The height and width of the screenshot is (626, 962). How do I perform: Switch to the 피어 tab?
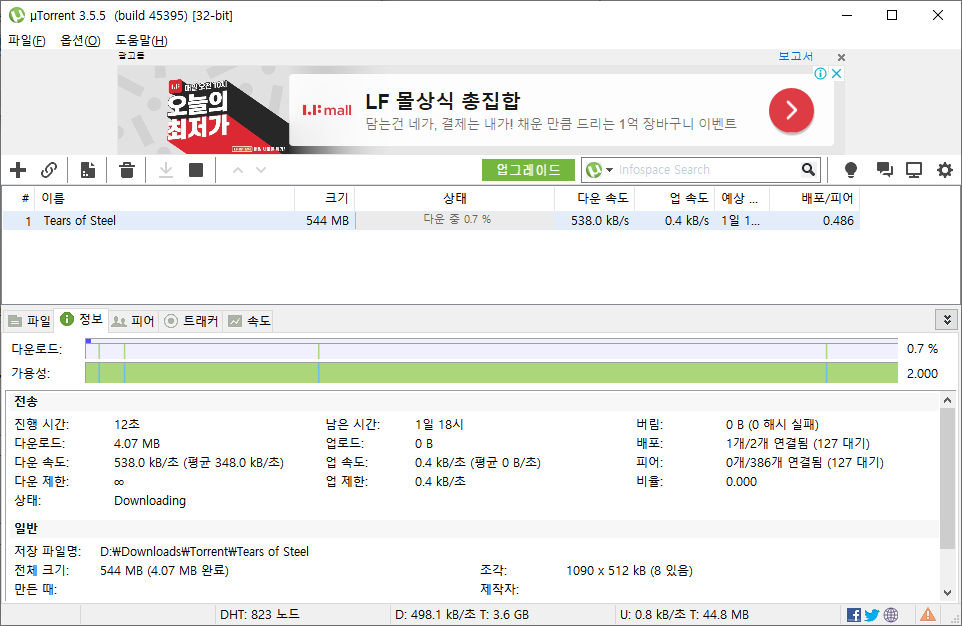(x=134, y=320)
